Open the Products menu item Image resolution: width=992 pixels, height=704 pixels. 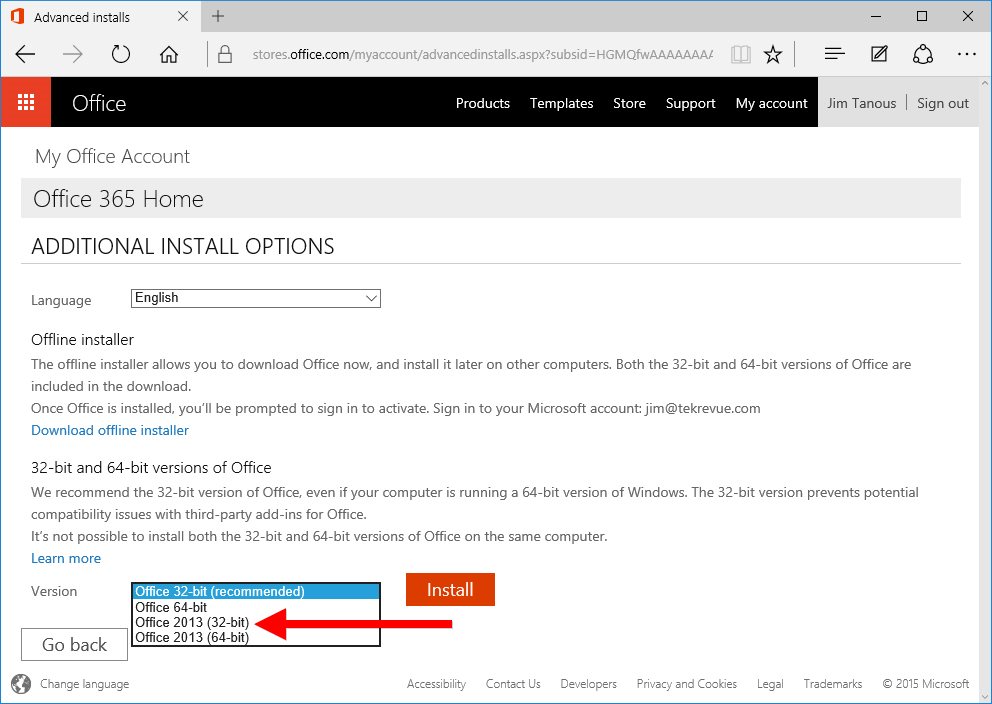pos(483,103)
